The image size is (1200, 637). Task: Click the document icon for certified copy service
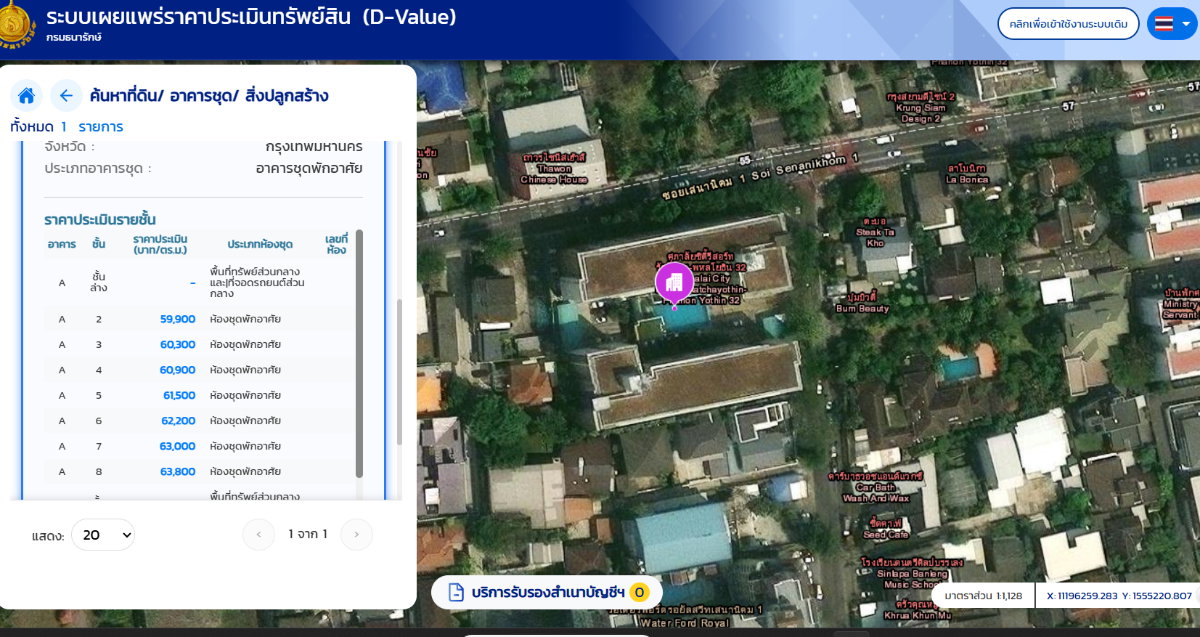point(456,592)
